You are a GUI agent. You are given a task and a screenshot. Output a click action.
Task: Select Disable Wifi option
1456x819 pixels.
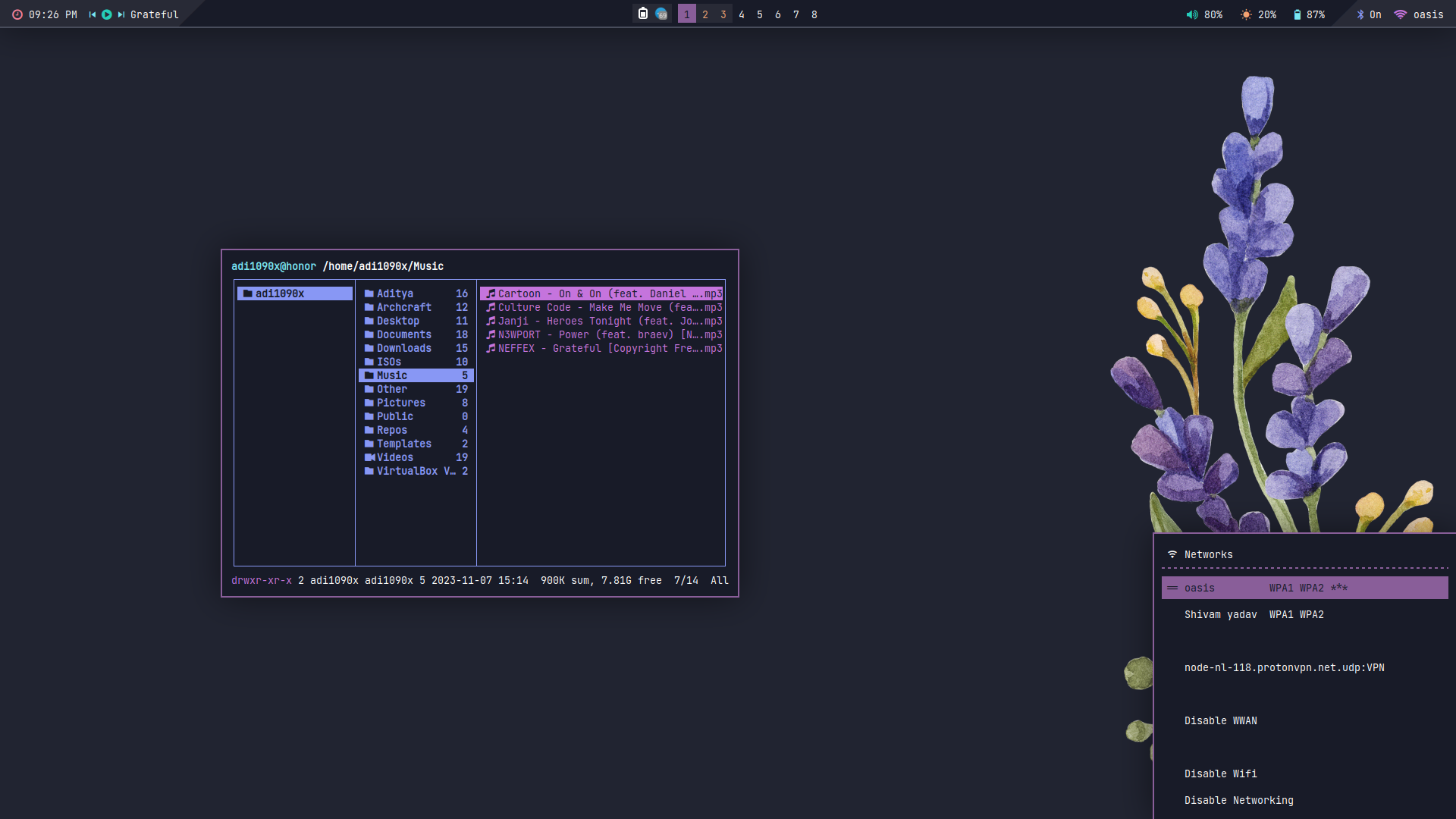coord(1220,773)
